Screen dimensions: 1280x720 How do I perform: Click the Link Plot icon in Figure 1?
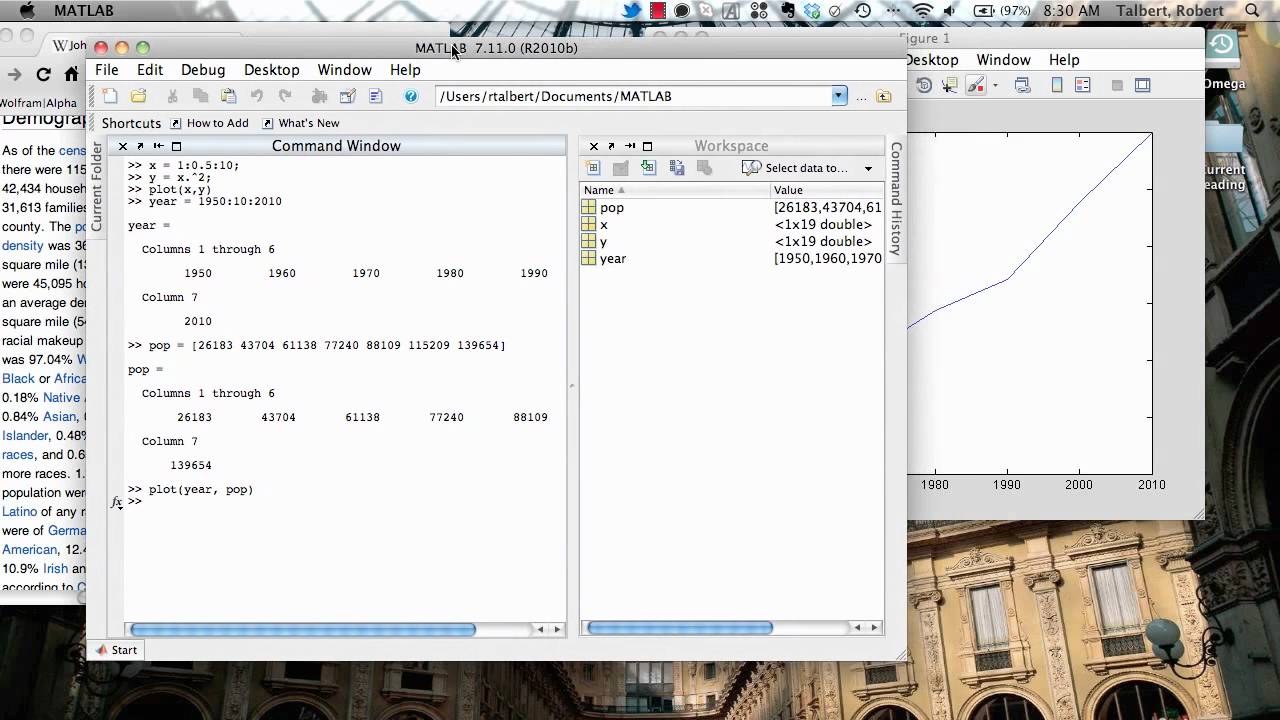[1023, 86]
